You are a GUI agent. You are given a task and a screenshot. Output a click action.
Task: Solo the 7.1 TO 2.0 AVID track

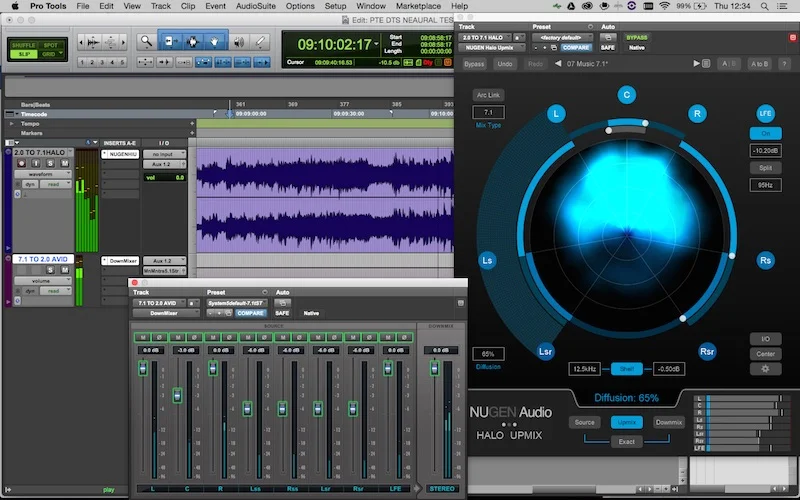50,270
